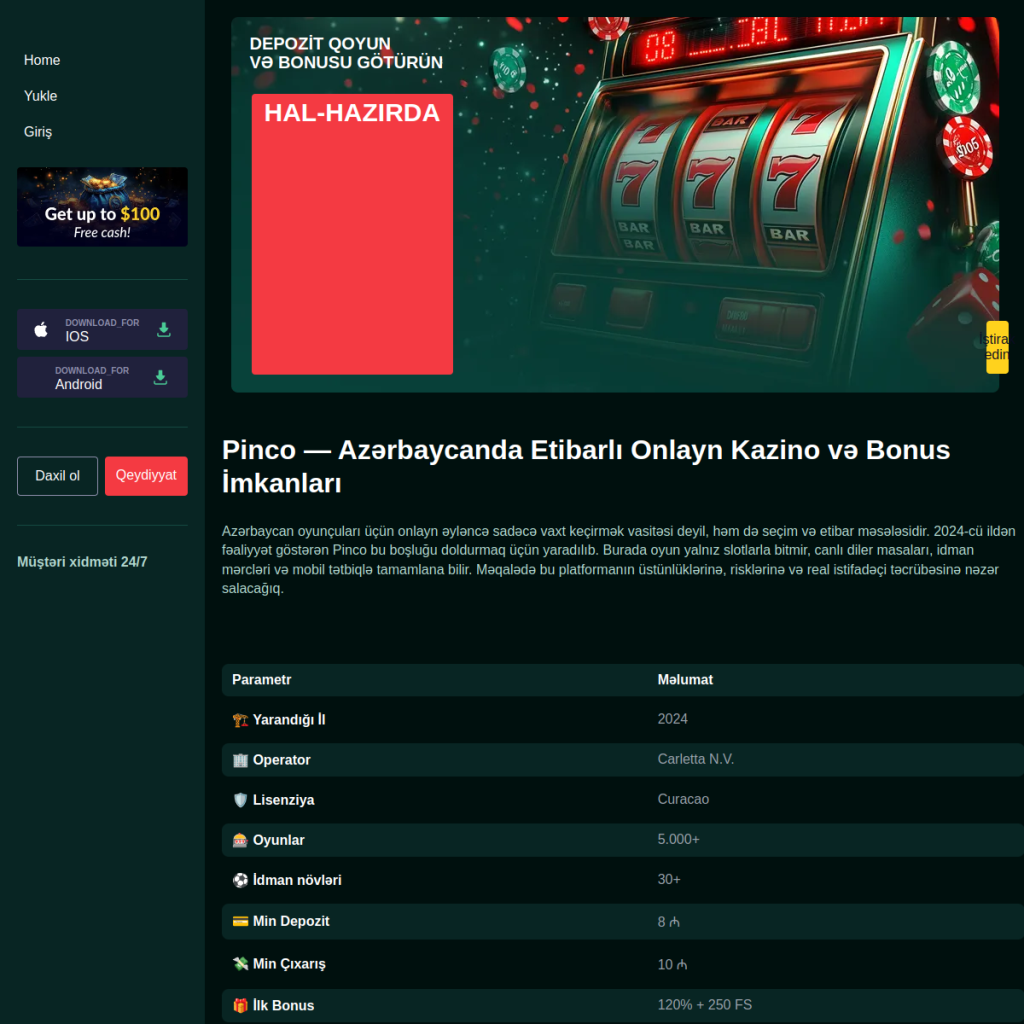Select the Parametr column header

click(261, 680)
